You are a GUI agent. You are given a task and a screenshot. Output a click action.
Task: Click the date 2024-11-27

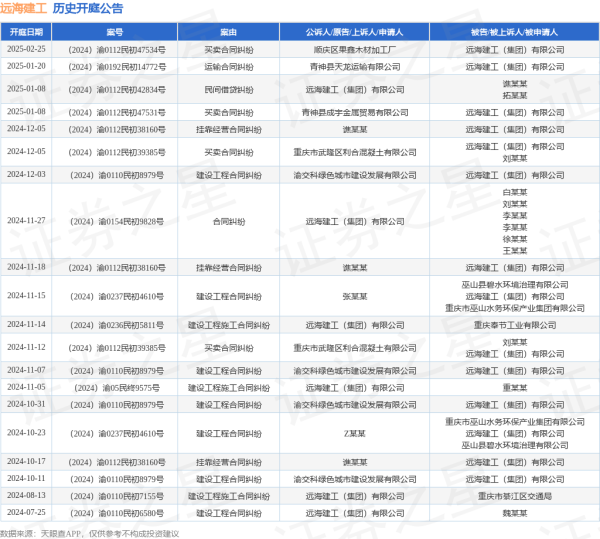[26, 221]
